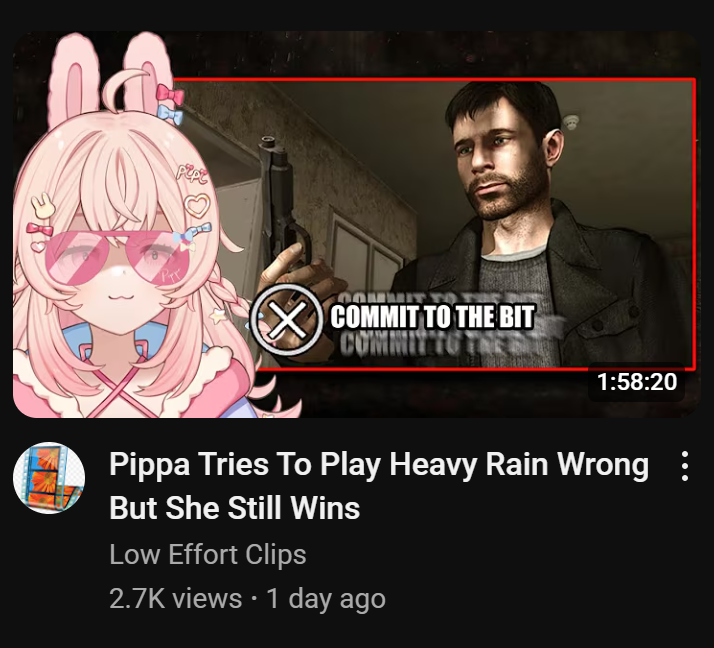Visit the Low Effort Clips channel name

coord(208,554)
